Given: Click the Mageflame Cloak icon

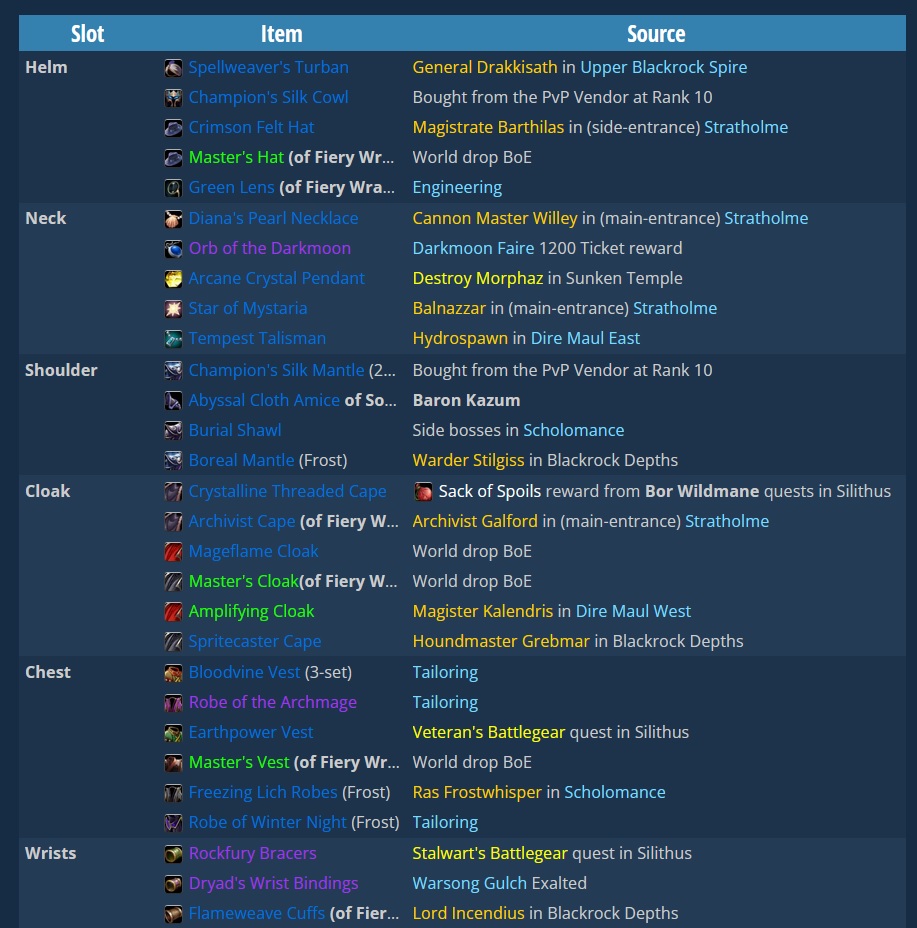Looking at the screenshot, I should (x=173, y=552).
